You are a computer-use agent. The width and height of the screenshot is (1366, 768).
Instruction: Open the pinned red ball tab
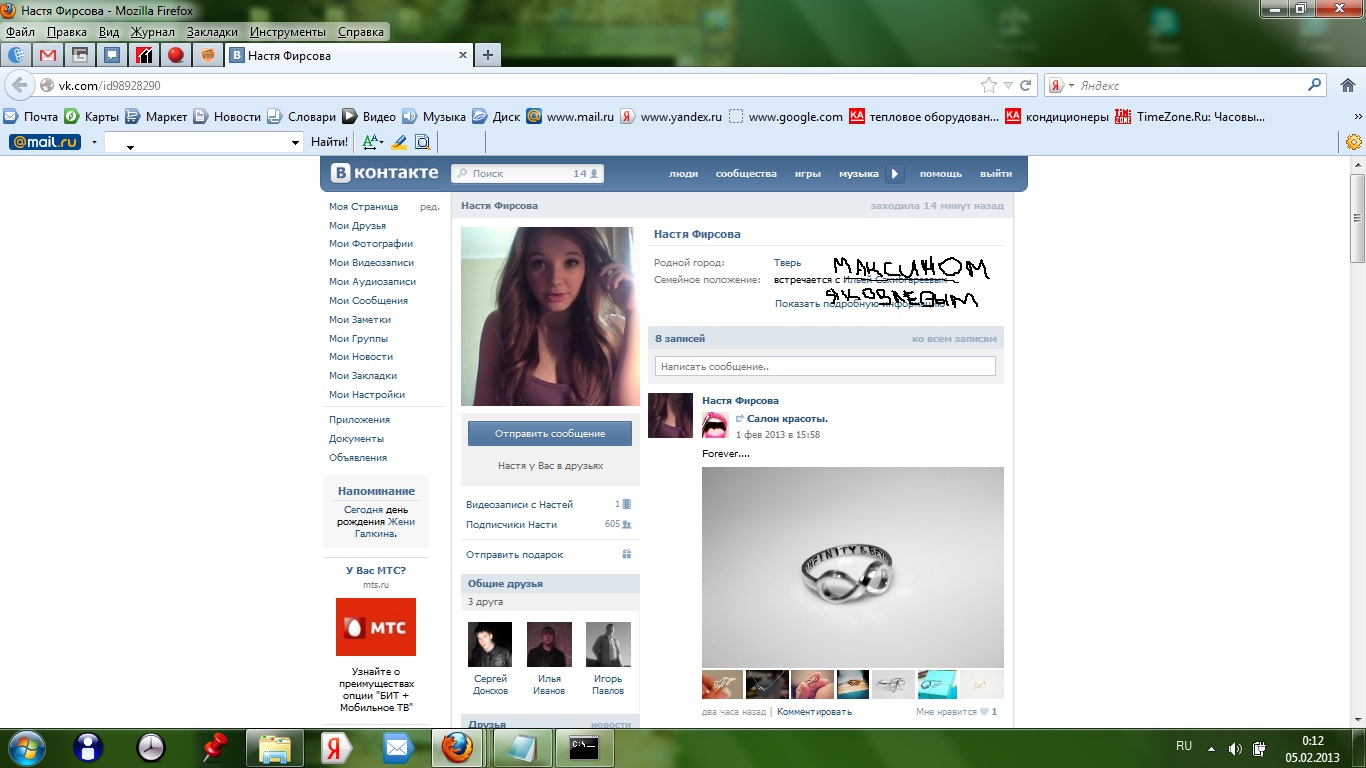pos(176,55)
